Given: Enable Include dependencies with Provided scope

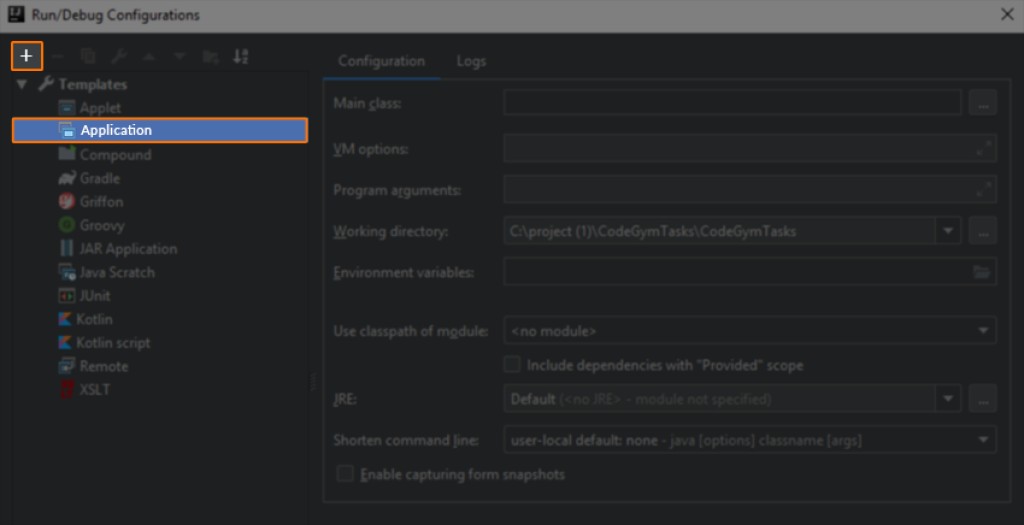Looking at the screenshot, I should point(512,365).
